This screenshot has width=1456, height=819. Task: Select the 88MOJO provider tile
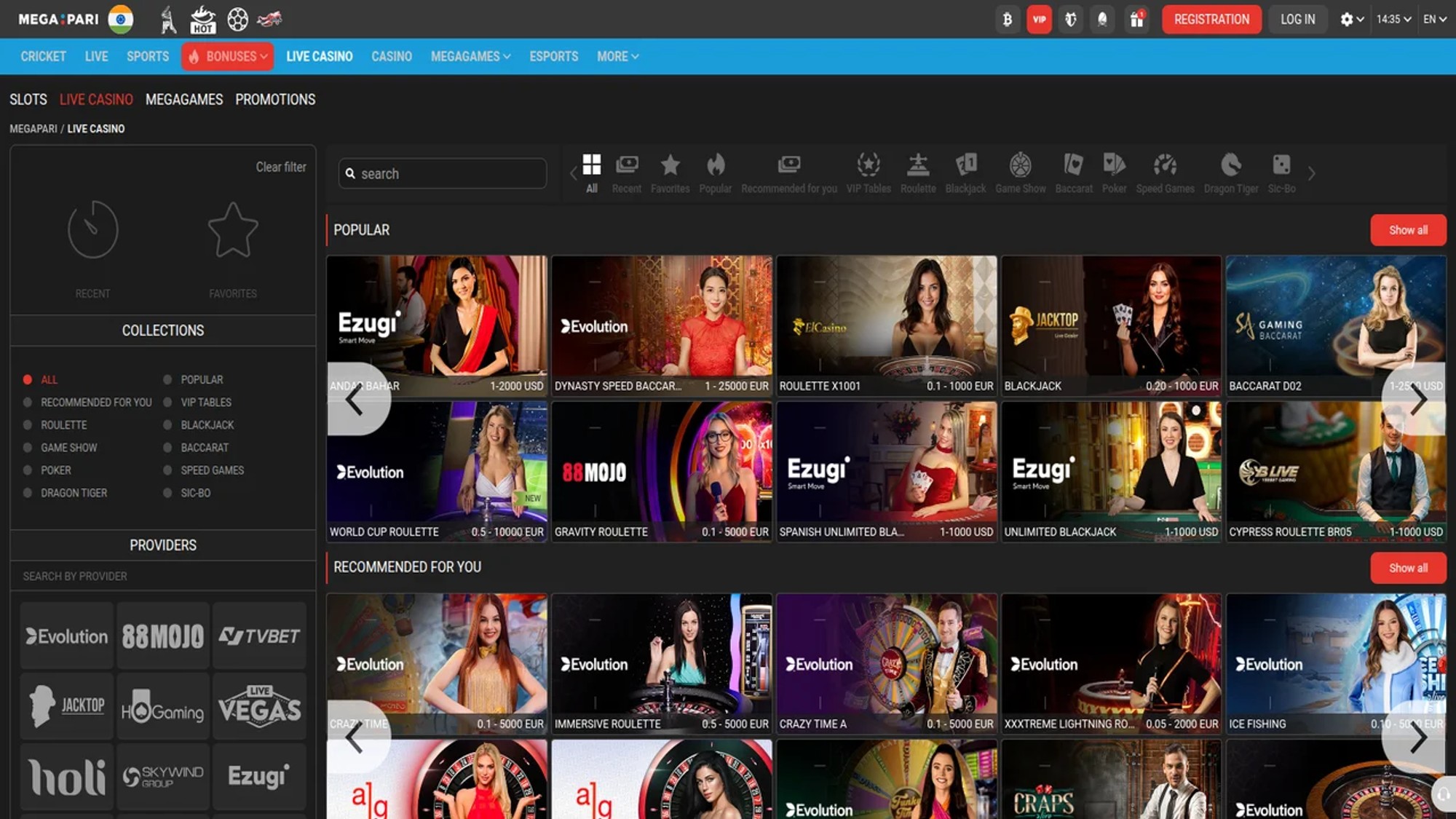(x=163, y=636)
